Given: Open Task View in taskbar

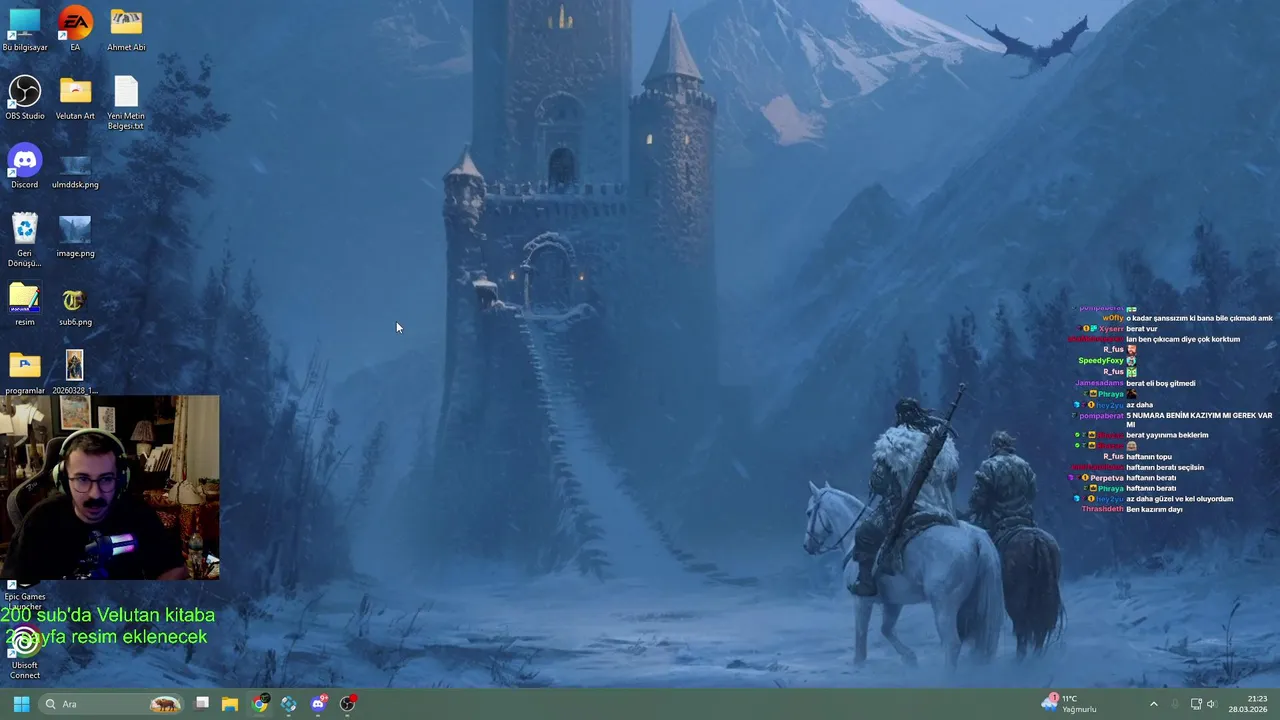Looking at the screenshot, I should [201, 704].
